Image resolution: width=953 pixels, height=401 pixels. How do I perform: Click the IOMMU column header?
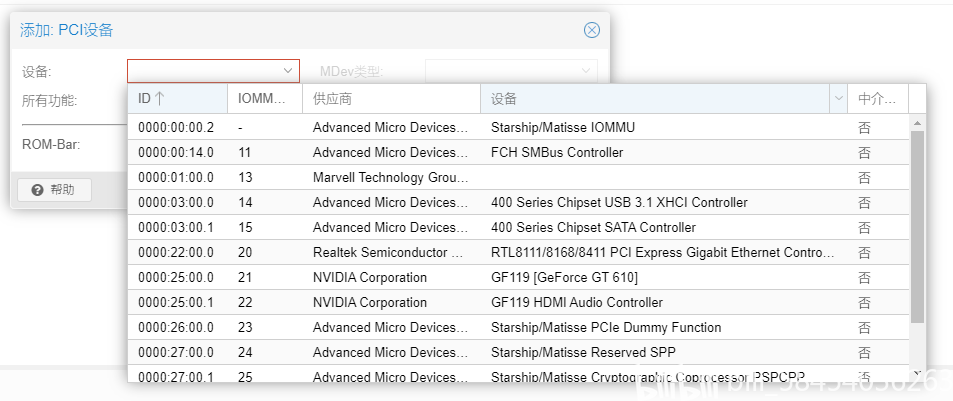point(264,99)
